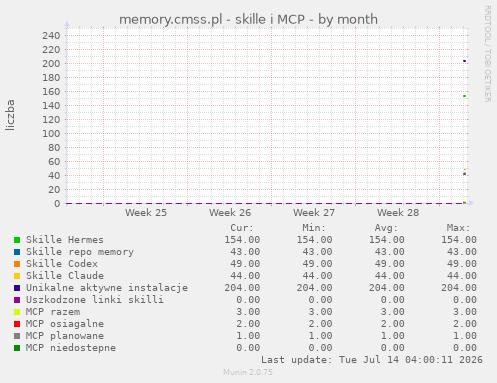Click the yellow Skille Claude legend swatch
Viewport: 497px width, 383px height.
(x=17, y=276)
